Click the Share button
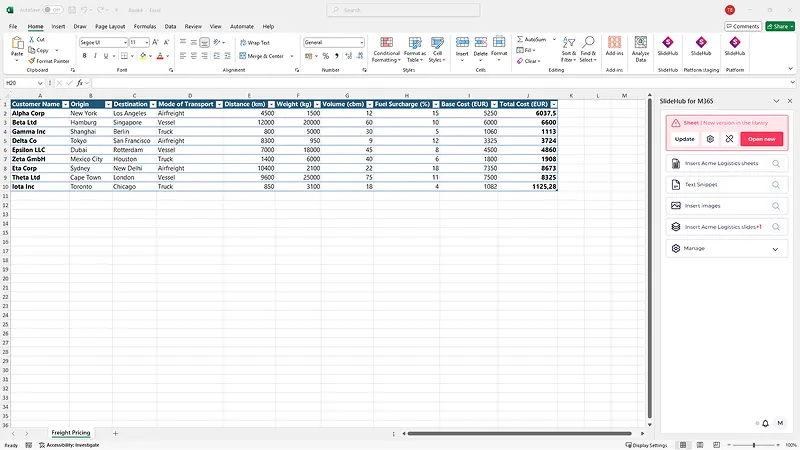This screenshot has width=800, height=450. pos(780,26)
